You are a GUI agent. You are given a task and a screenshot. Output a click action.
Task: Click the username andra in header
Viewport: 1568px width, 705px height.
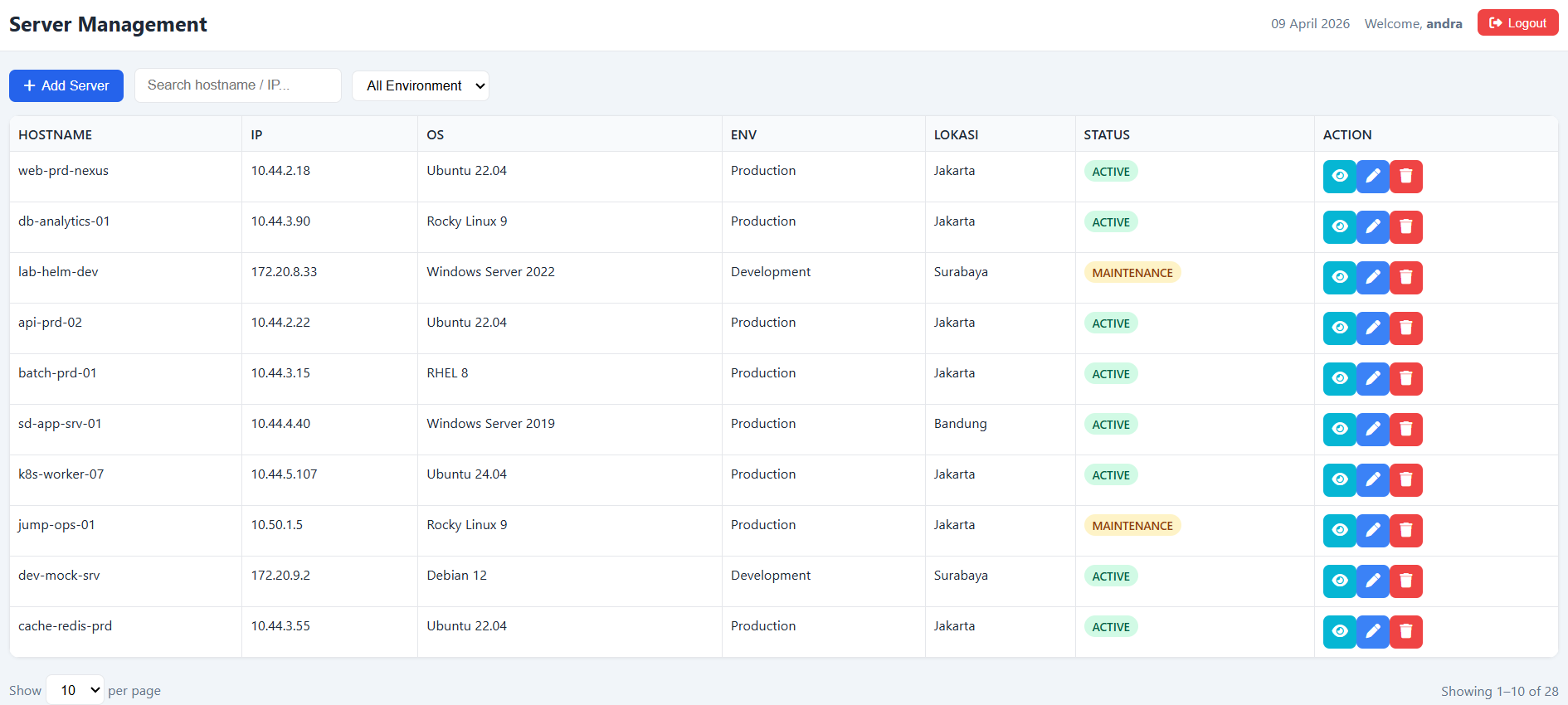1444,24
